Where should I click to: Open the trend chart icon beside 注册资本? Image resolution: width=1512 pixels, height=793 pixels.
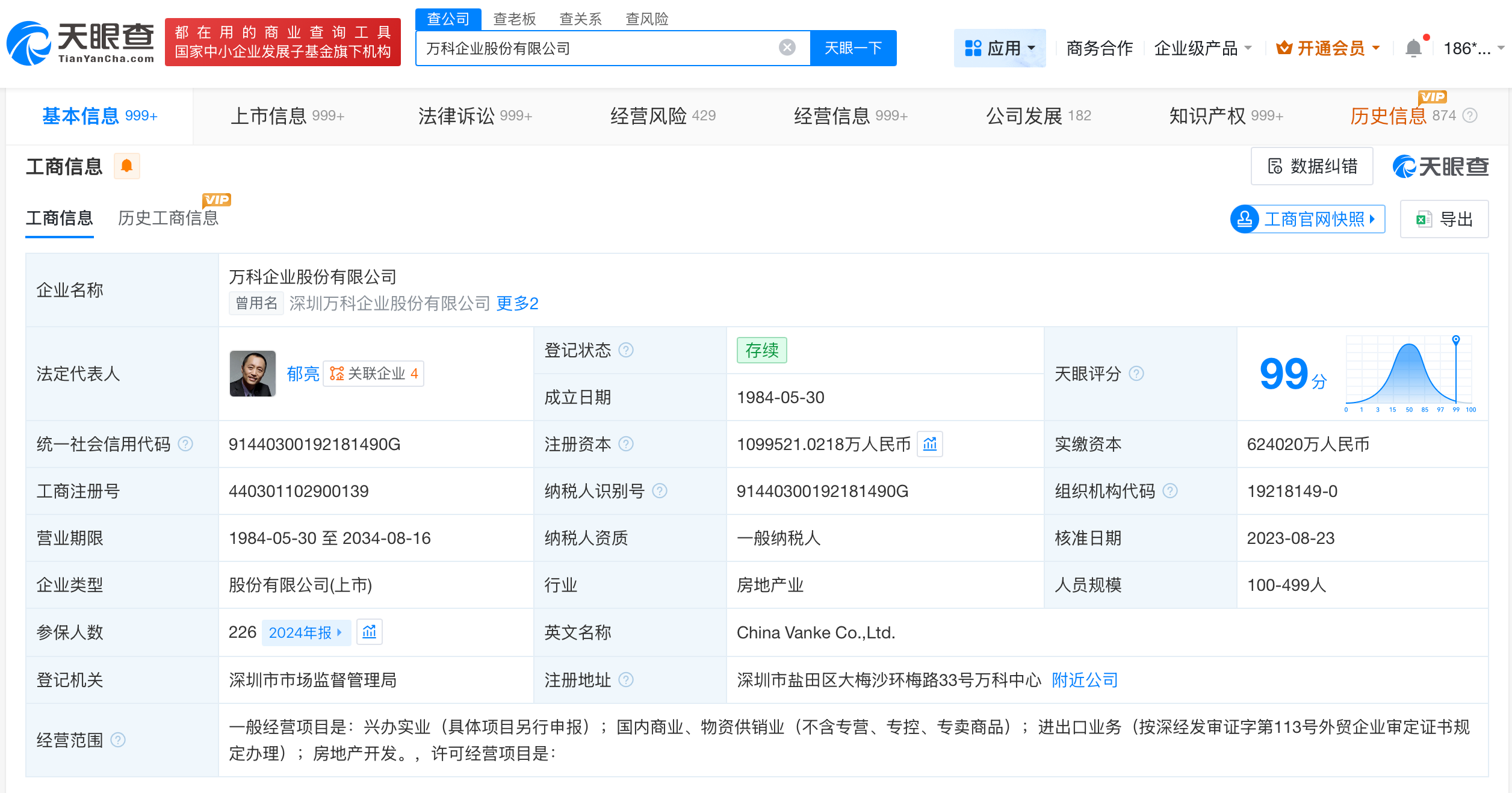(x=930, y=444)
